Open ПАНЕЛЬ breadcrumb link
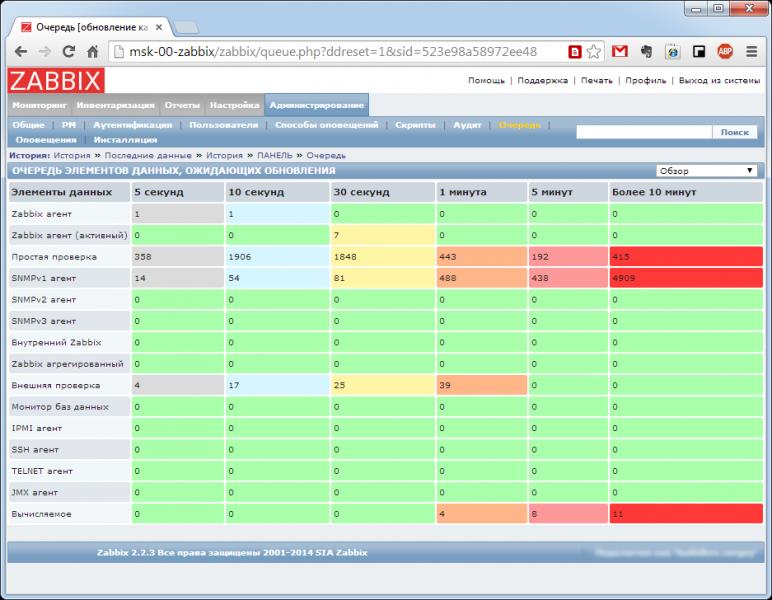Viewport: 772px width, 600px height. click(275, 156)
